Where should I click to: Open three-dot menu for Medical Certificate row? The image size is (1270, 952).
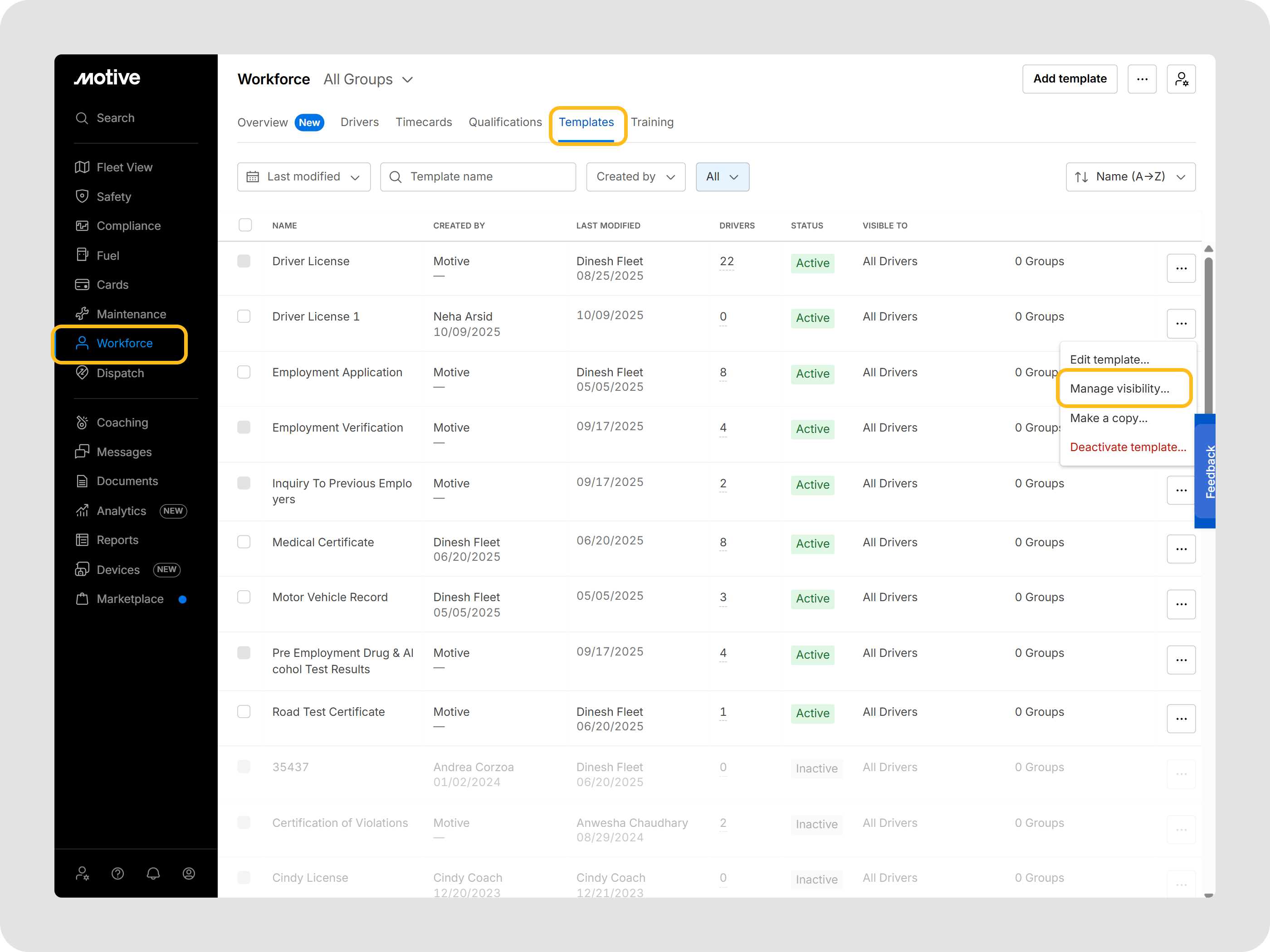(1181, 549)
